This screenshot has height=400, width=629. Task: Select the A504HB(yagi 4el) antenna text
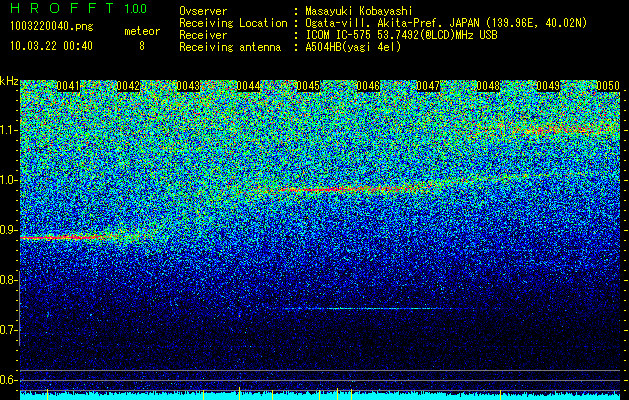click(353, 47)
